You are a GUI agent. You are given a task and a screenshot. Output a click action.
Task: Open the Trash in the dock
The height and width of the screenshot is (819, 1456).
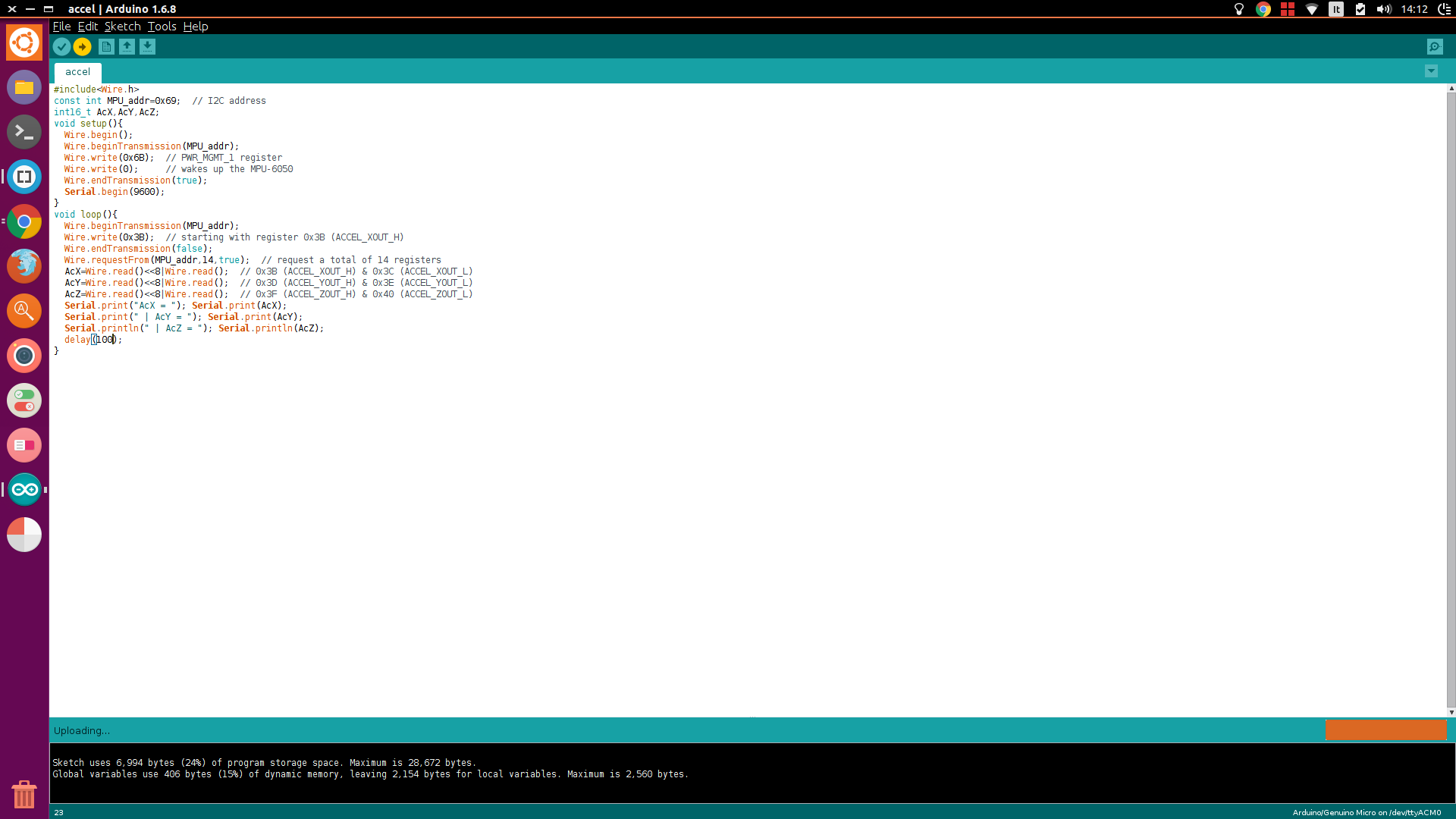click(24, 794)
